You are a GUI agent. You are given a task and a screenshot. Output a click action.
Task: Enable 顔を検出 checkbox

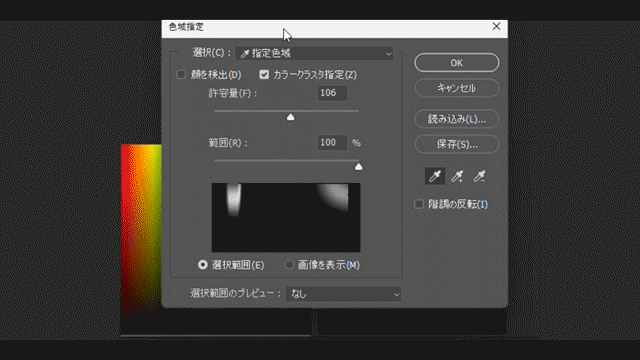tap(181, 75)
